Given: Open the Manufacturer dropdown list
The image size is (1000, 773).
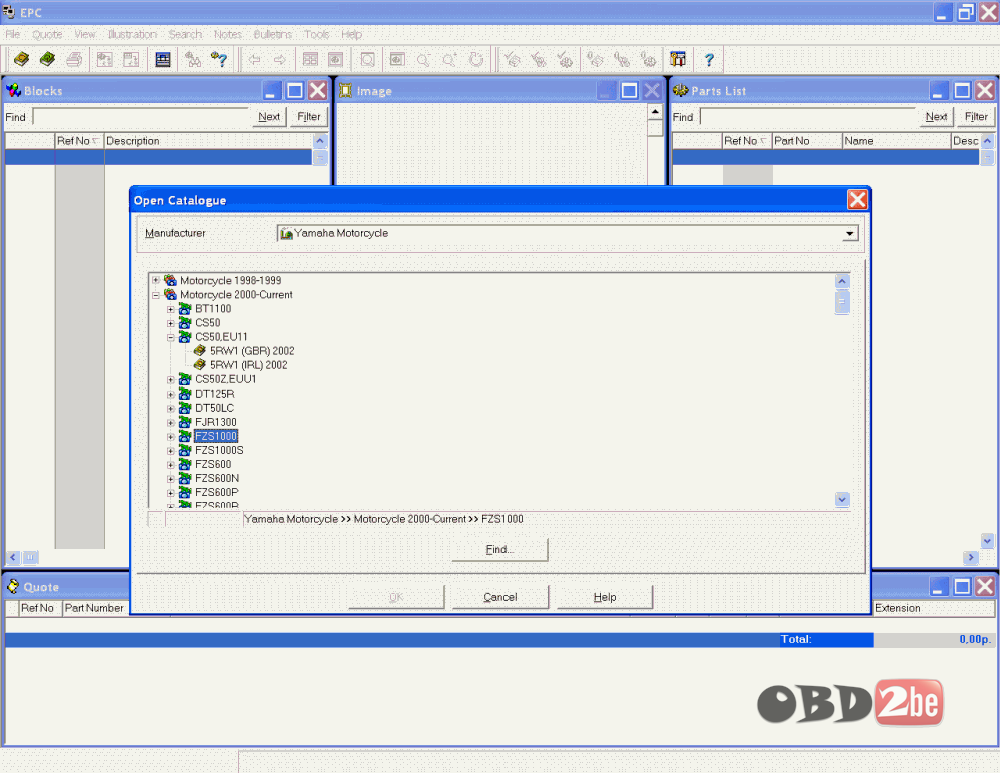Looking at the screenshot, I should pos(849,233).
